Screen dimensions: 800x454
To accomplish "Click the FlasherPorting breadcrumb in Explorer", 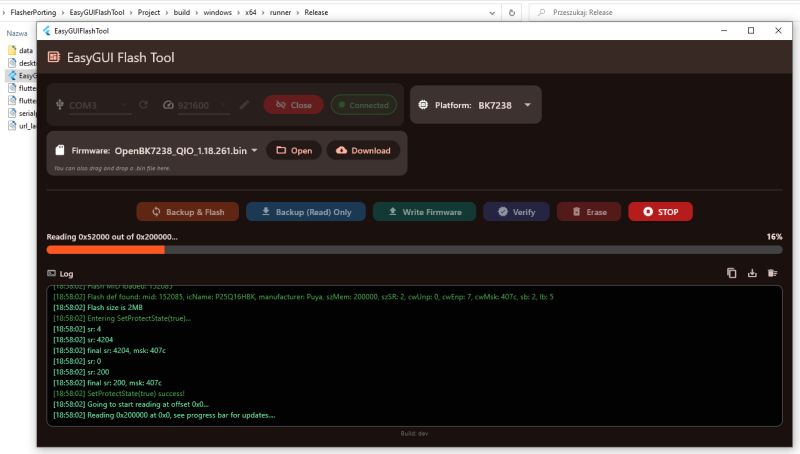I will (x=33, y=12).
